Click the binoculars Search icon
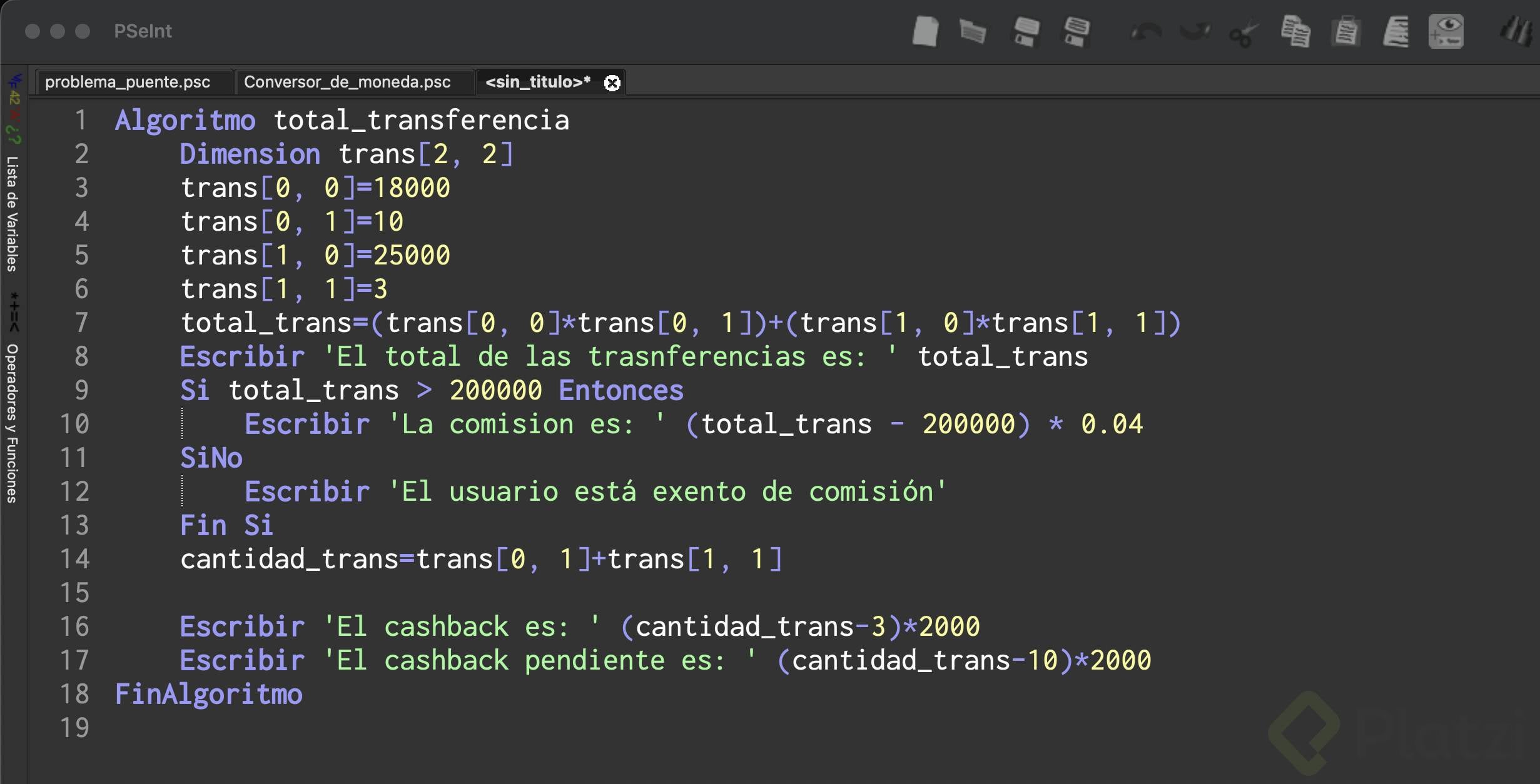Viewport: 1540px width, 784px height. 1517,31
